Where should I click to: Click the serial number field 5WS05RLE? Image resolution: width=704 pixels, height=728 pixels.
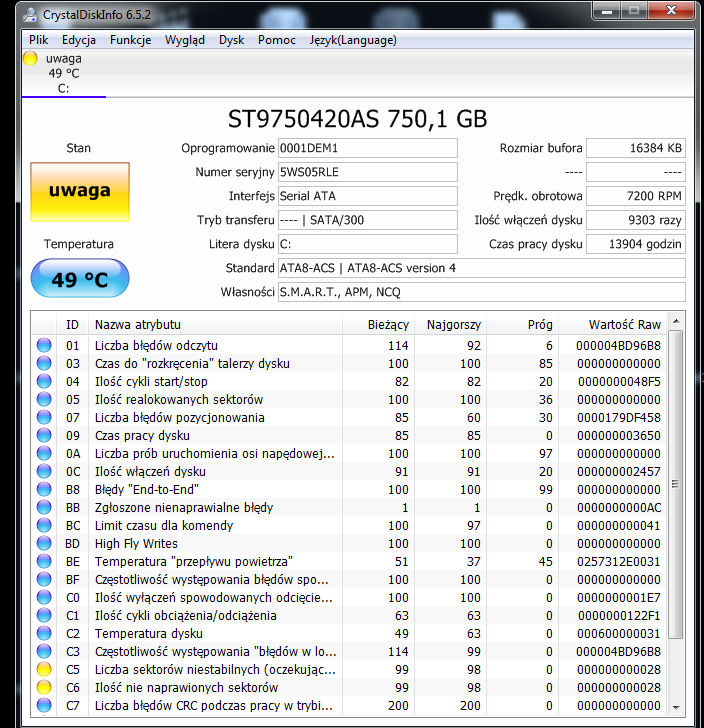(x=368, y=172)
